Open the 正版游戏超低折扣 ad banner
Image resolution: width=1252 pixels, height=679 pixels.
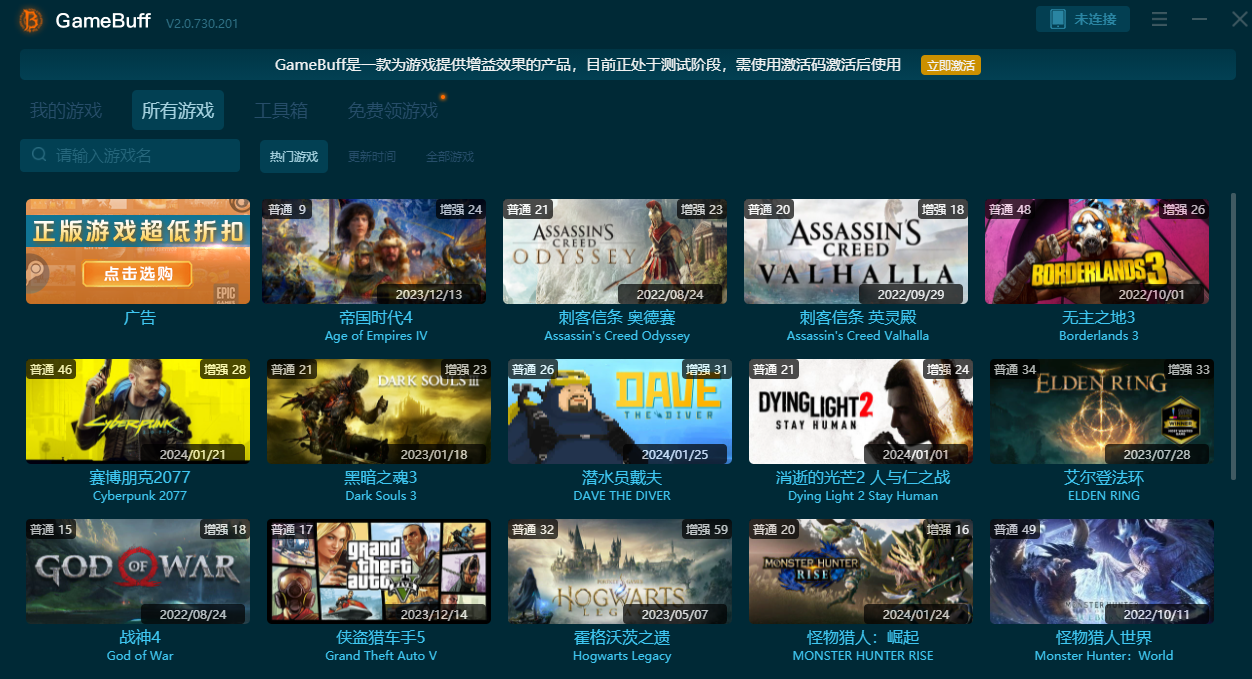tap(138, 251)
